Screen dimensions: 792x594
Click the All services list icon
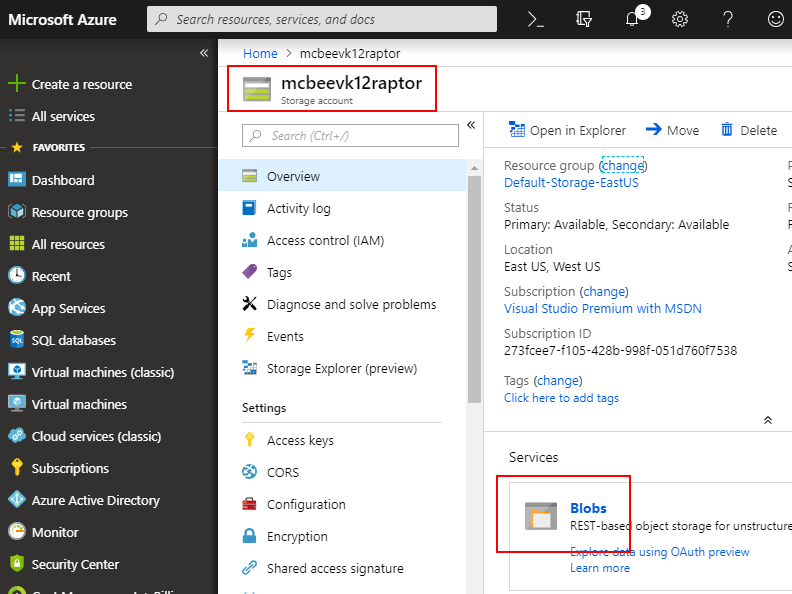point(17,116)
